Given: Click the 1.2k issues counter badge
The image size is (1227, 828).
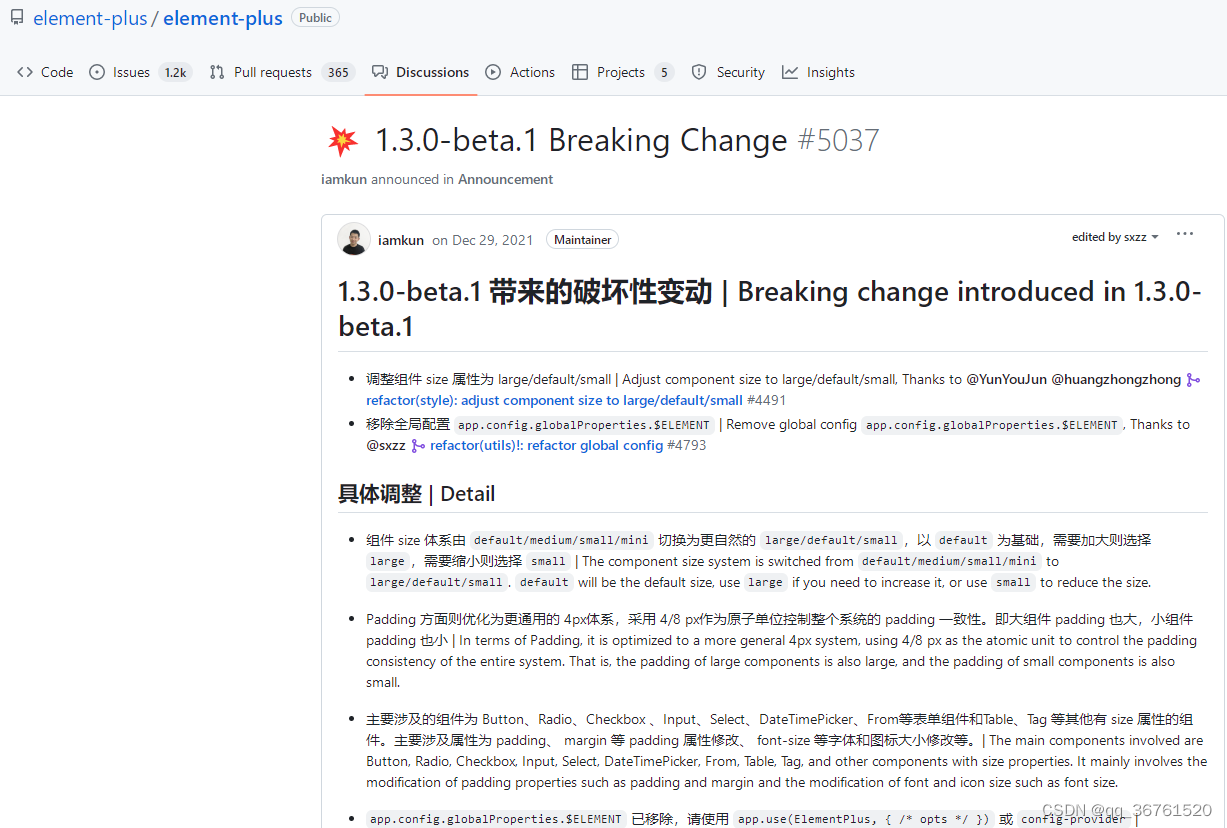Looking at the screenshot, I should 176,72.
